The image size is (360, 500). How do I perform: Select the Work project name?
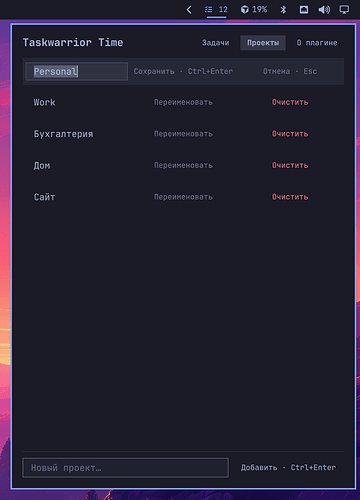45,102
